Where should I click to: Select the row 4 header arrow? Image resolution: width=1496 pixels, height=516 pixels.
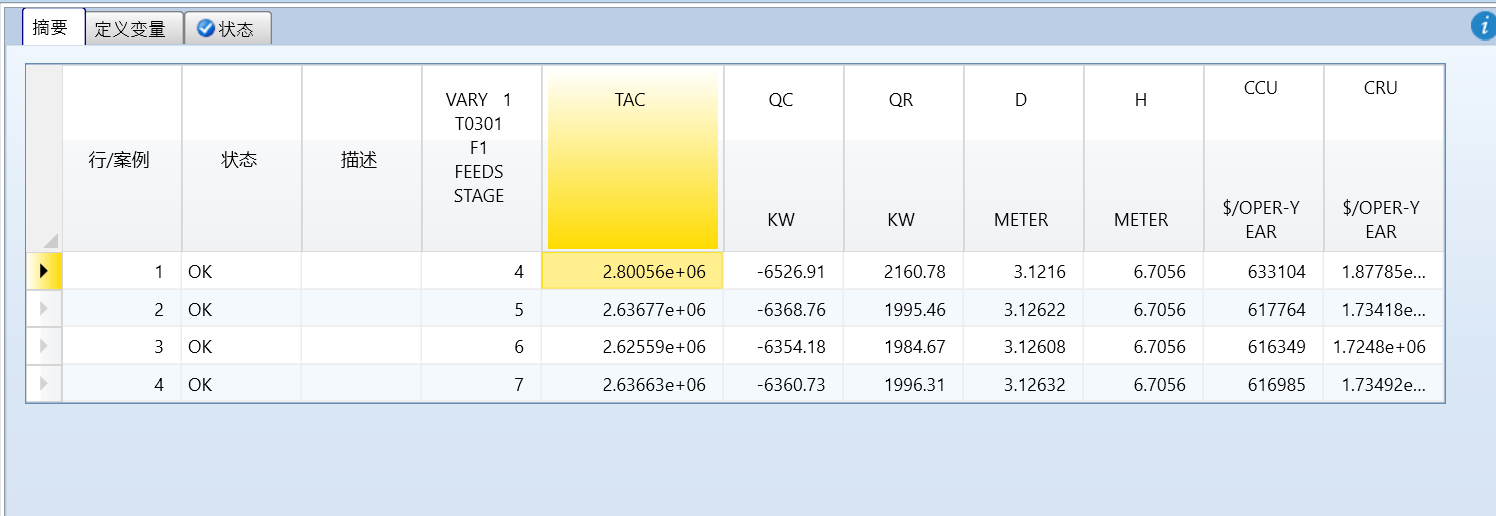44,383
